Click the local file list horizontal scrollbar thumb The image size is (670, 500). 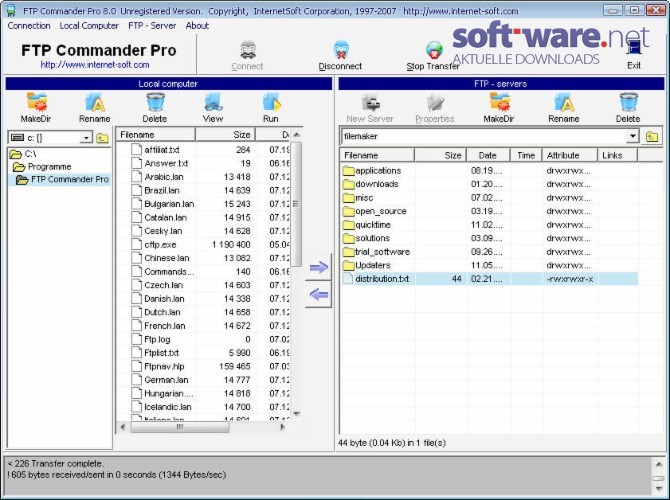(180, 426)
